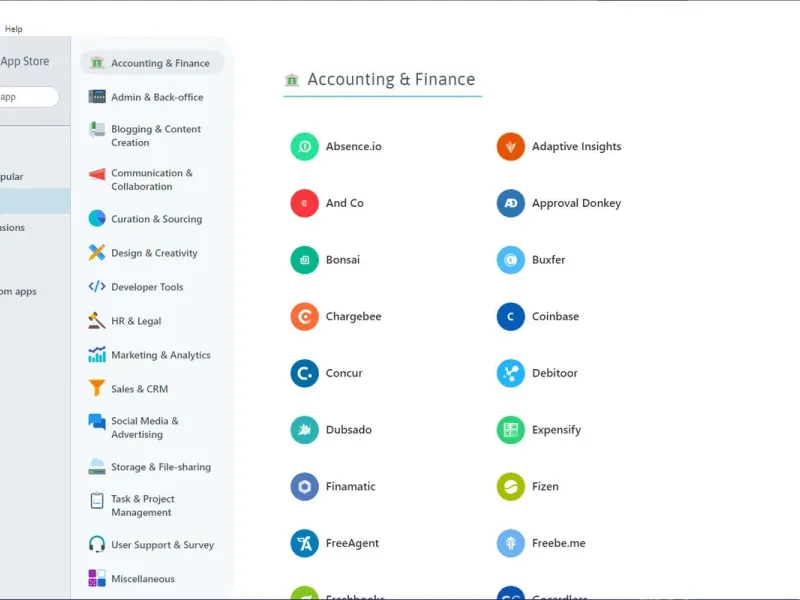Click the Concur app icon
The image size is (800, 600).
point(305,373)
